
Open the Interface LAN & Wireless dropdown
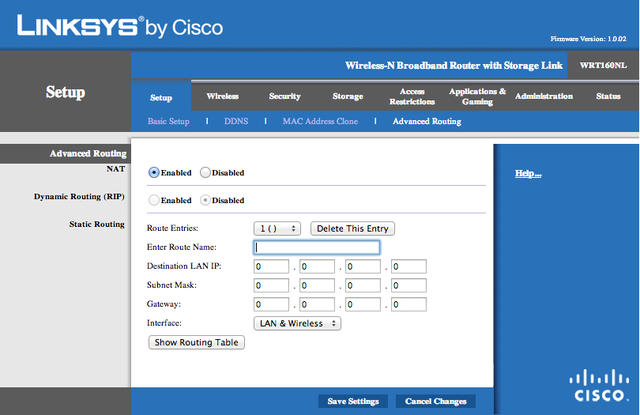[297, 323]
